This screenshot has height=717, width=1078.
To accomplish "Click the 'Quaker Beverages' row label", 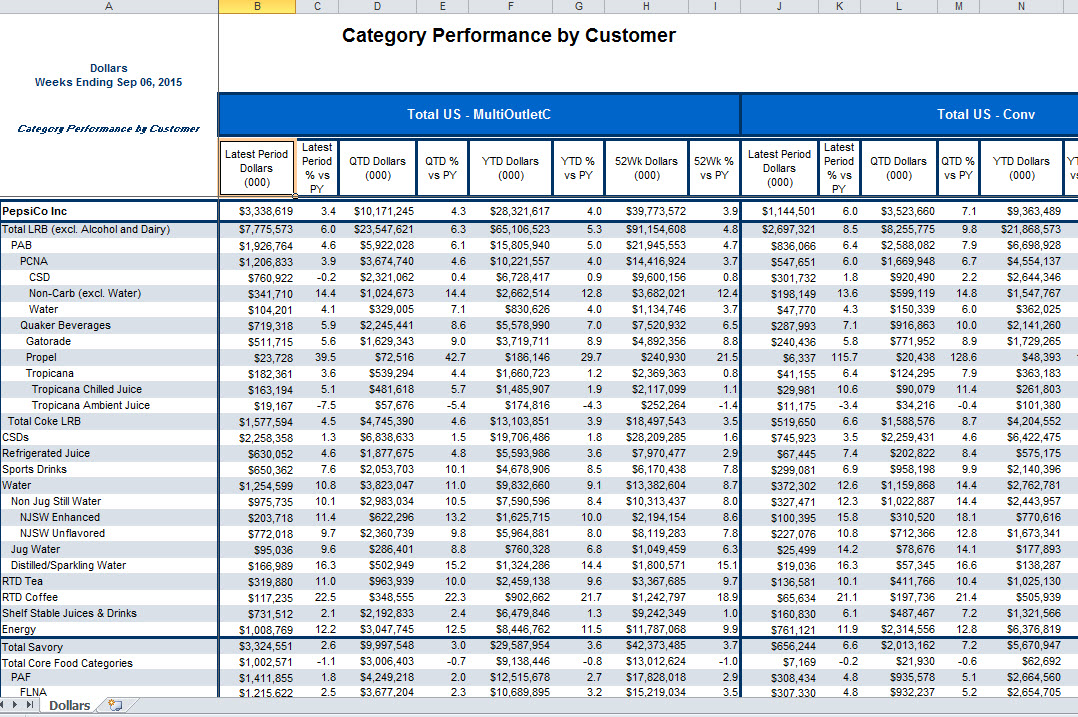I will 65,325.
